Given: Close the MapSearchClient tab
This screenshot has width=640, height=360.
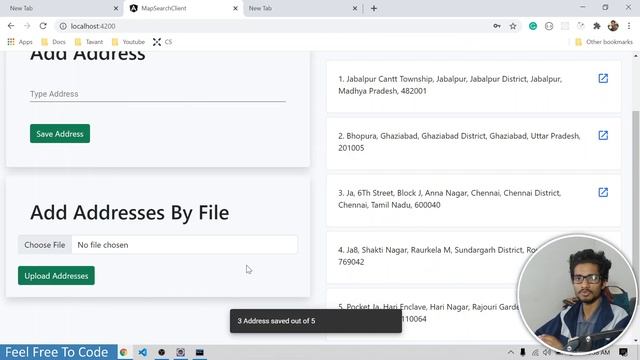Looking at the screenshot, I should tap(235, 8).
